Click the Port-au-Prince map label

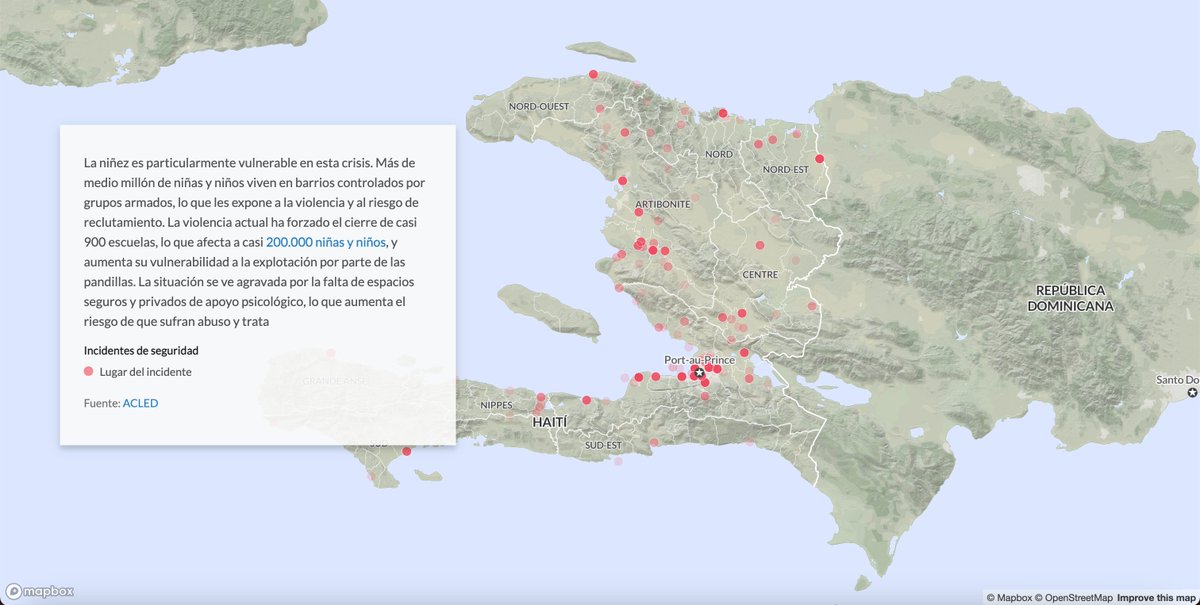coord(699,359)
